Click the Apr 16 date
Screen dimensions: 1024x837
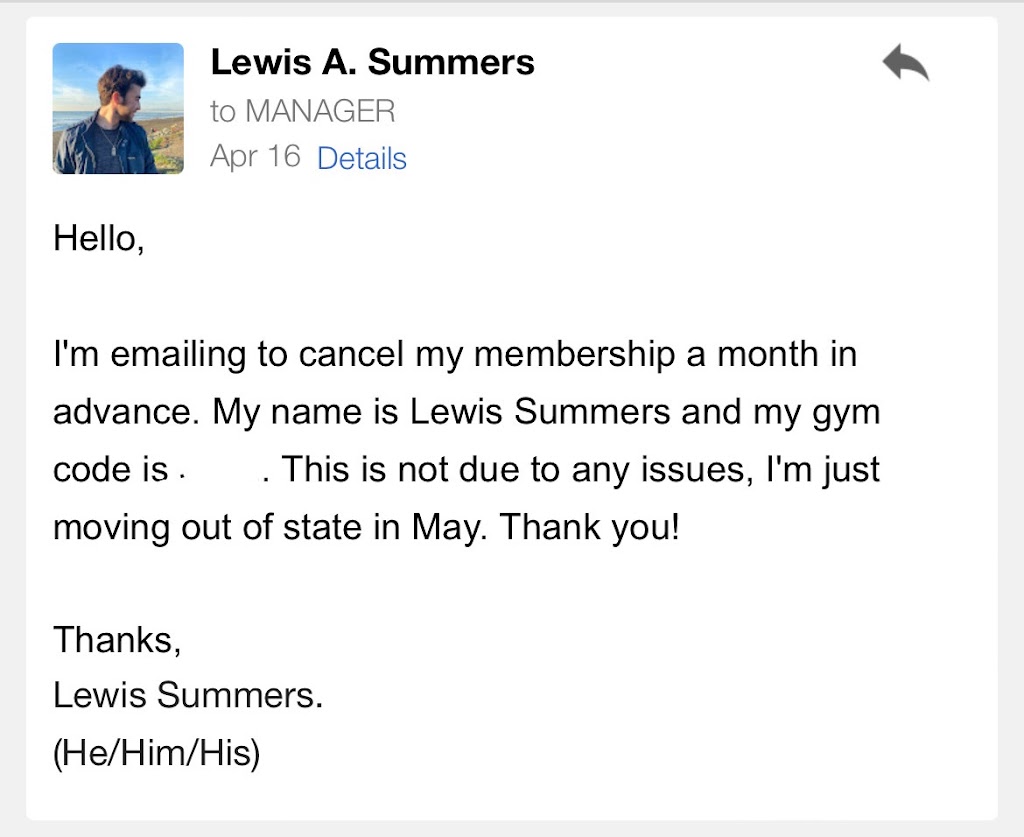pos(255,157)
